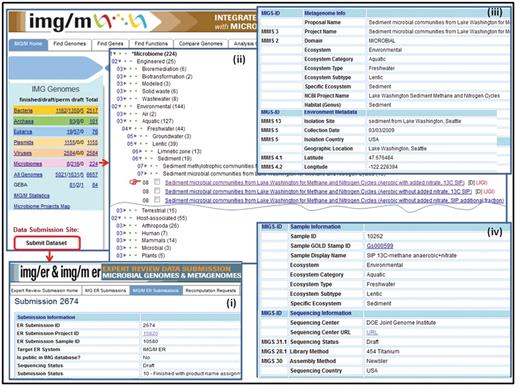Click the Submission 2674 heading
Image resolution: width=520 pixels, height=390 pixels.
tap(46, 301)
